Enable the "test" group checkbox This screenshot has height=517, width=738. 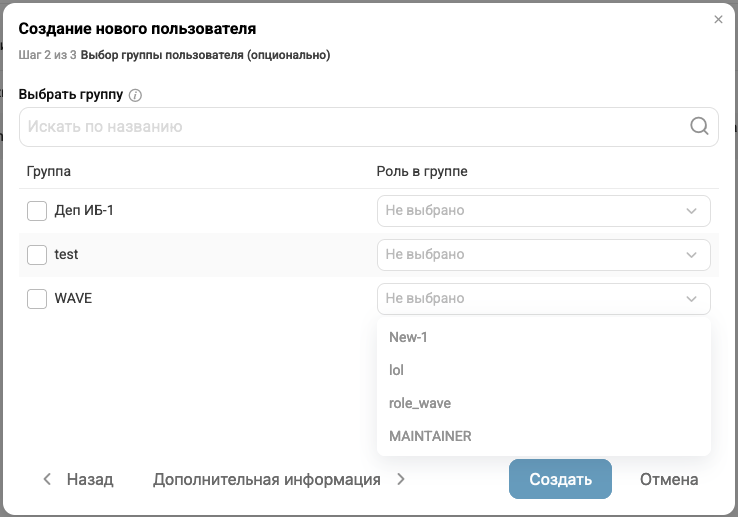coord(37,255)
